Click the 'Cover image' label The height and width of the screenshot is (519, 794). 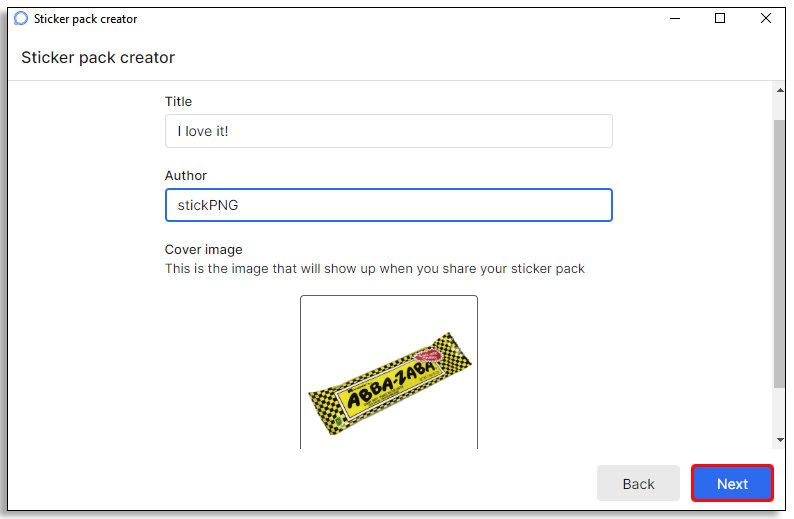pos(204,249)
